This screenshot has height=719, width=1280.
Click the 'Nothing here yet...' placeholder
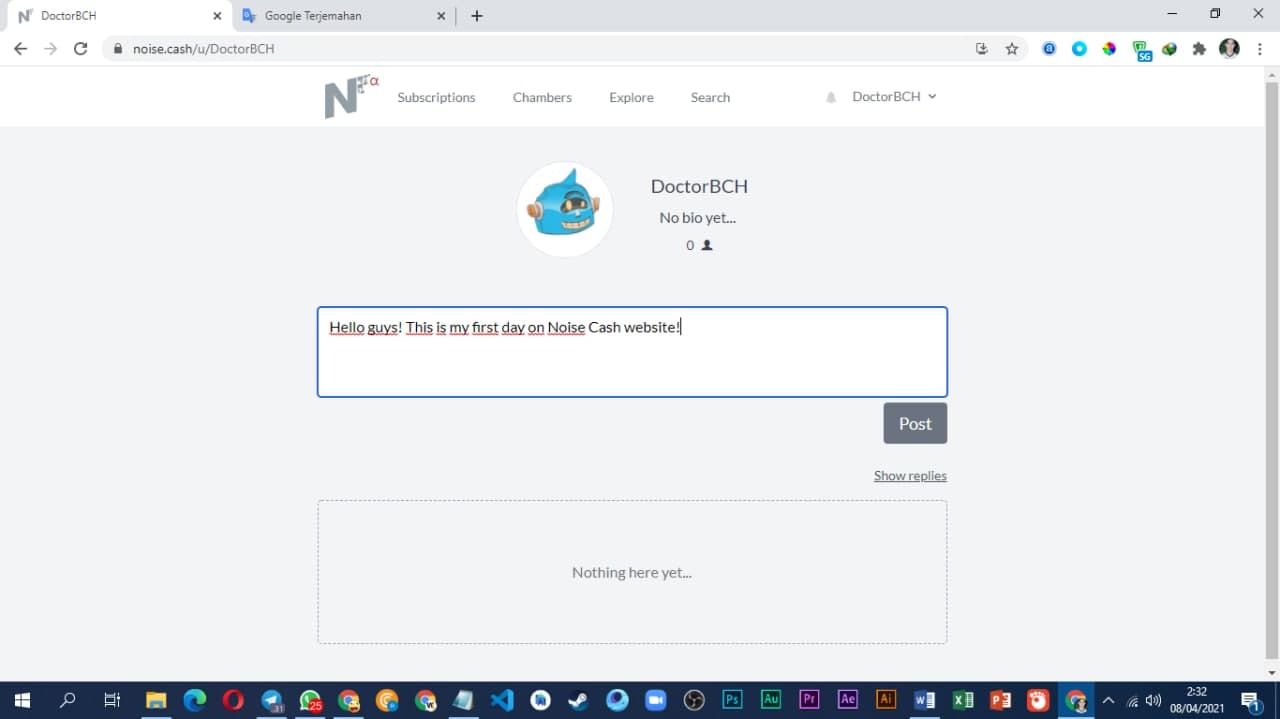pos(632,572)
